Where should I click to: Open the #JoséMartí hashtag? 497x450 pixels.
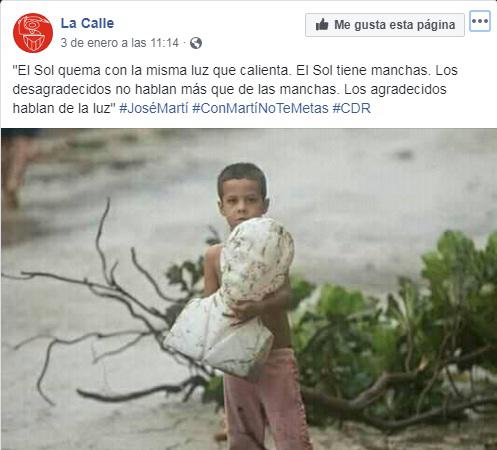coord(154,108)
